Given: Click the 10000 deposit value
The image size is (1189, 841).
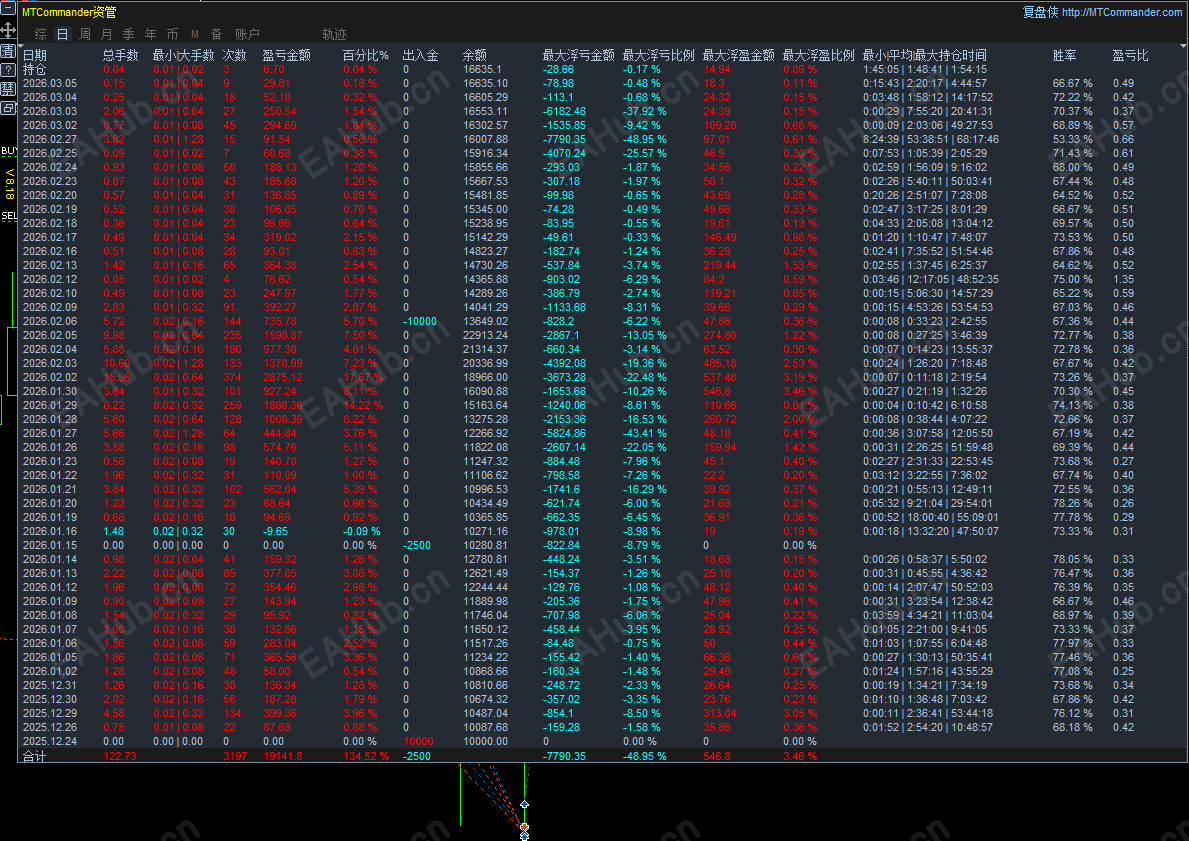Looking at the screenshot, I should [x=419, y=742].
